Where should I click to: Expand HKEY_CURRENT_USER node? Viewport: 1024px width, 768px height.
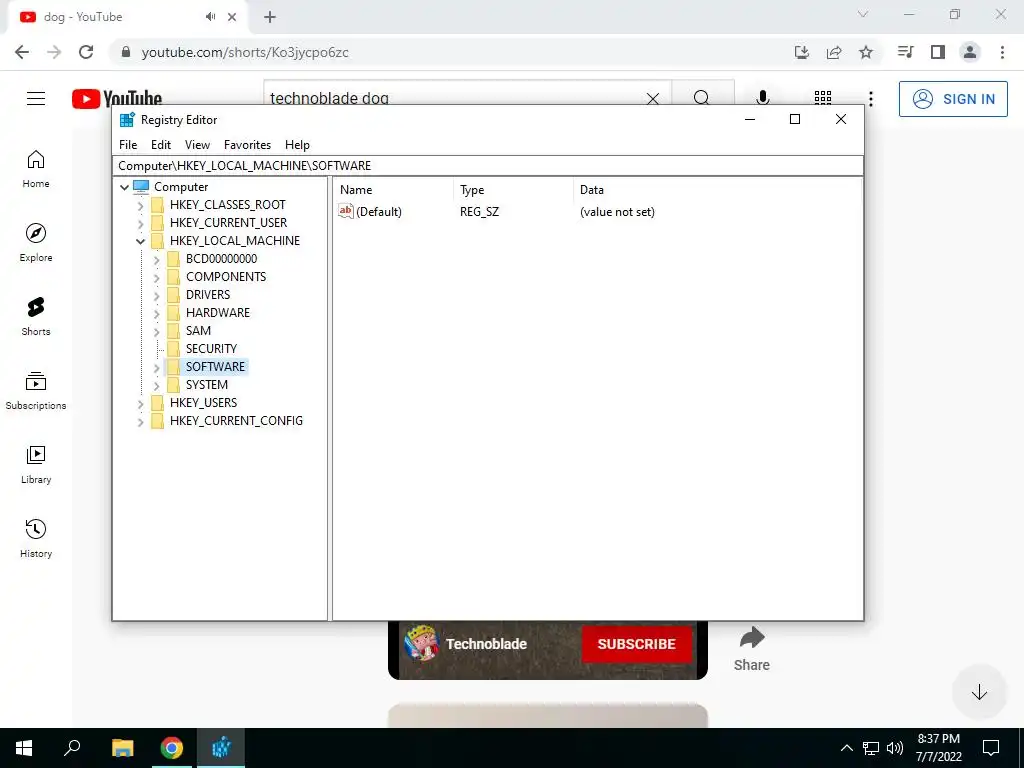[140, 223]
